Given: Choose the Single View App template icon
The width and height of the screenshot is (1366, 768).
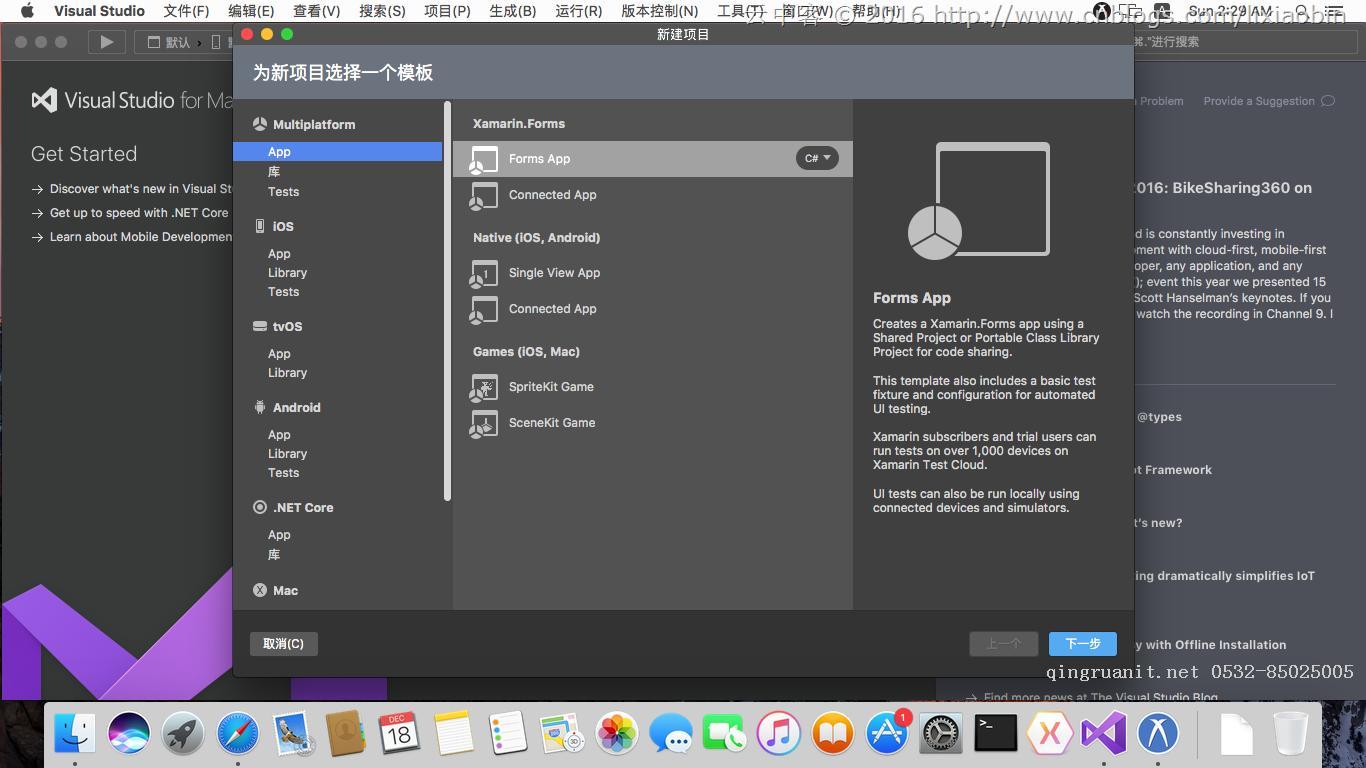Looking at the screenshot, I should pyautogui.click(x=484, y=273).
